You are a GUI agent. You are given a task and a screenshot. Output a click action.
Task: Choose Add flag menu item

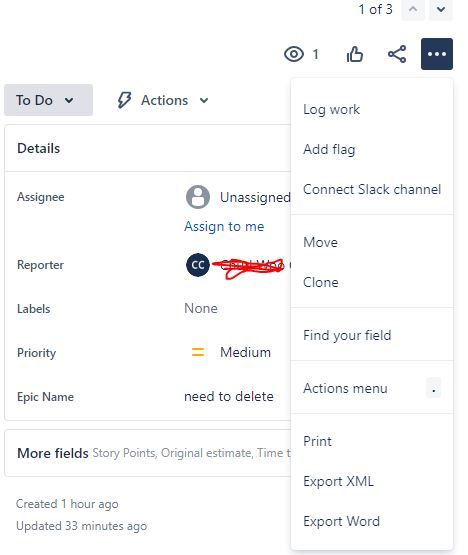372,149
